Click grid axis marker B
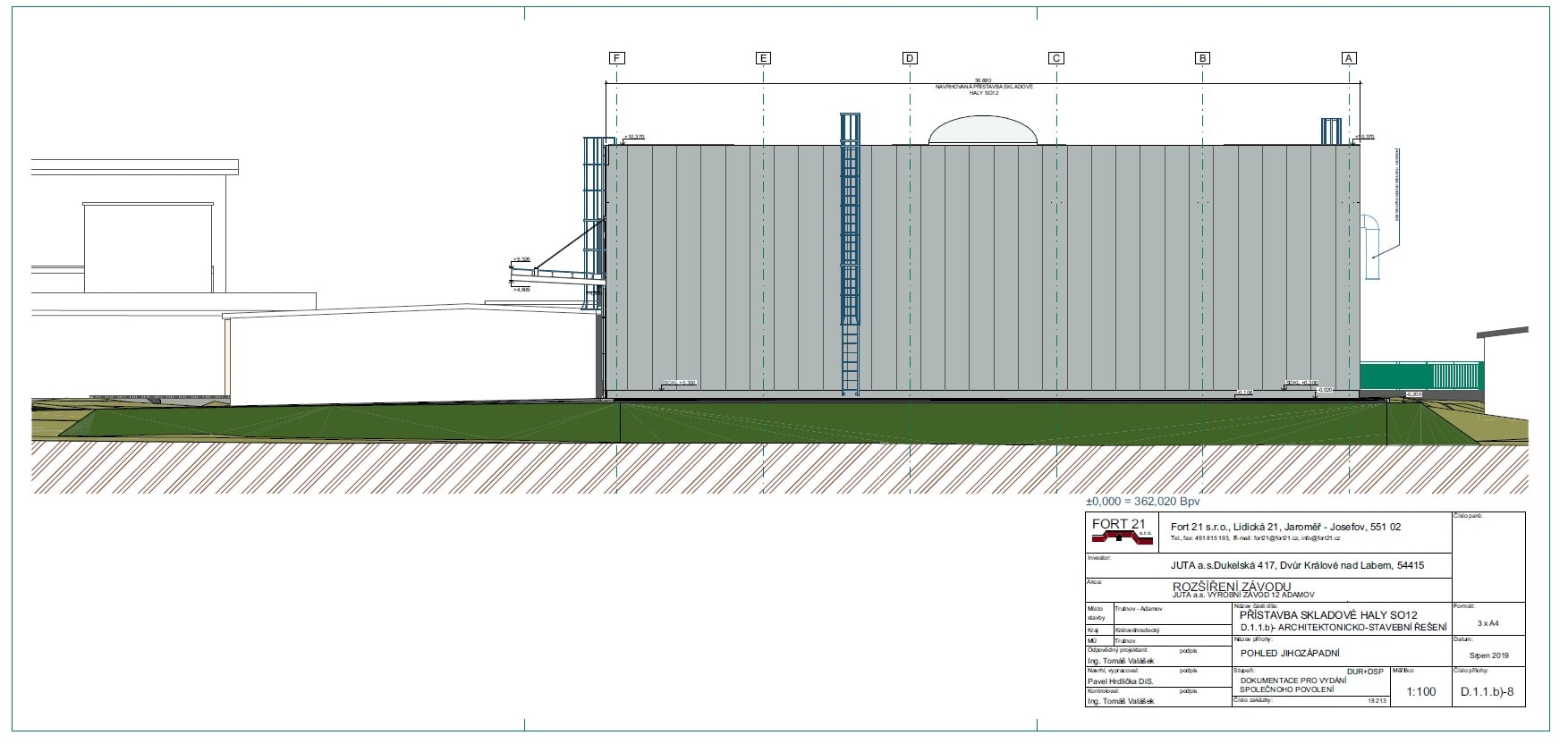 pos(1203,58)
